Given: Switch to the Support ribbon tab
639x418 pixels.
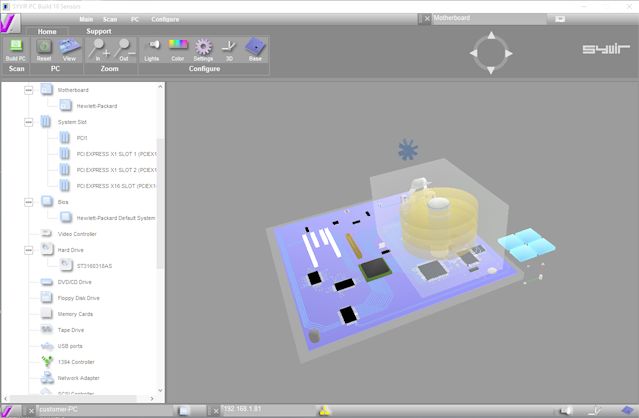Looking at the screenshot, I should point(99,31).
